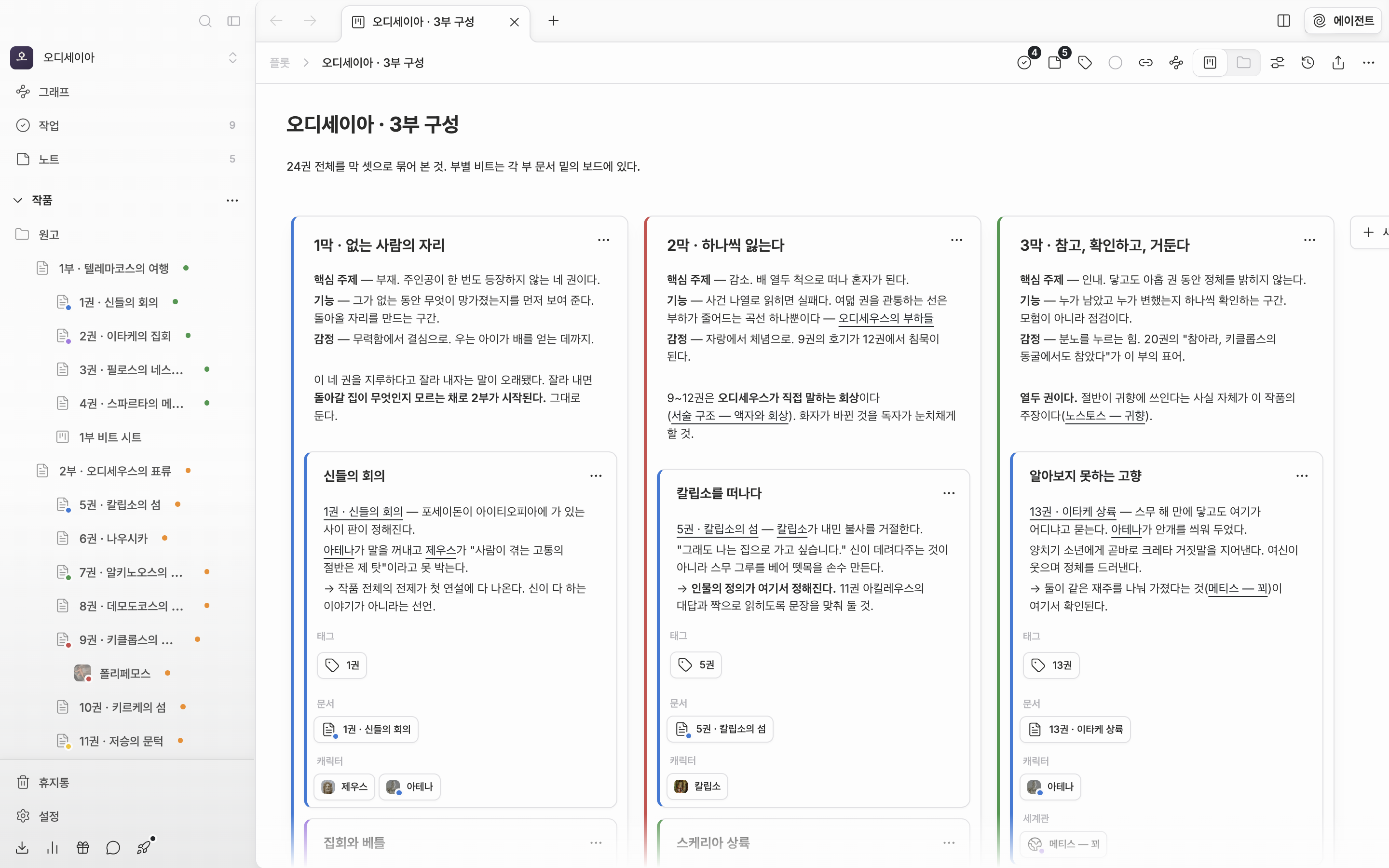The image size is (1389, 868).
Task: Open 메티스 — 꾀 worldbuilding chip
Action: [x=1063, y=843]
